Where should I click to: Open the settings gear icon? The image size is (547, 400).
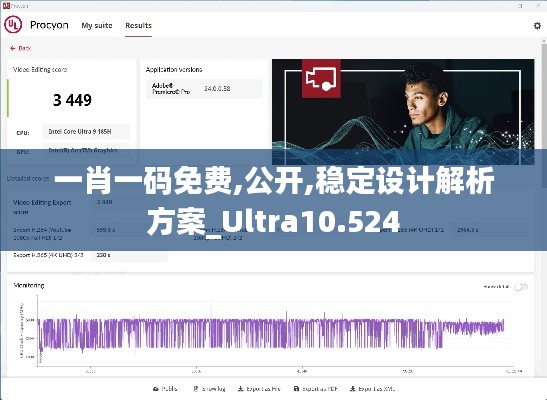[537, 25]
